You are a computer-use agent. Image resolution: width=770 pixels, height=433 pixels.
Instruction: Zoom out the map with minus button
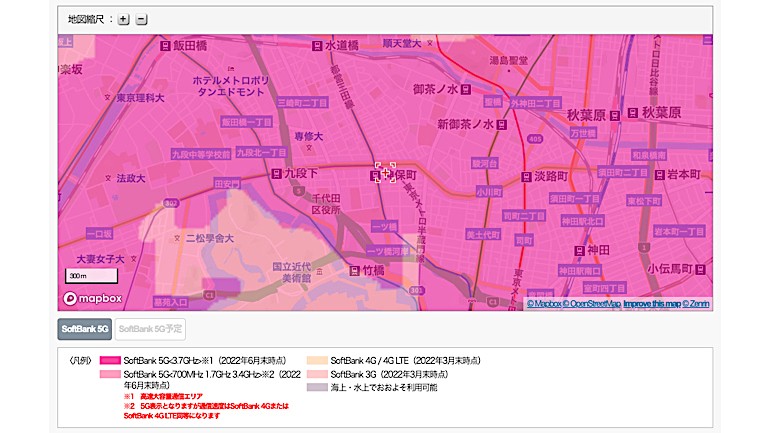coord(141,19)
